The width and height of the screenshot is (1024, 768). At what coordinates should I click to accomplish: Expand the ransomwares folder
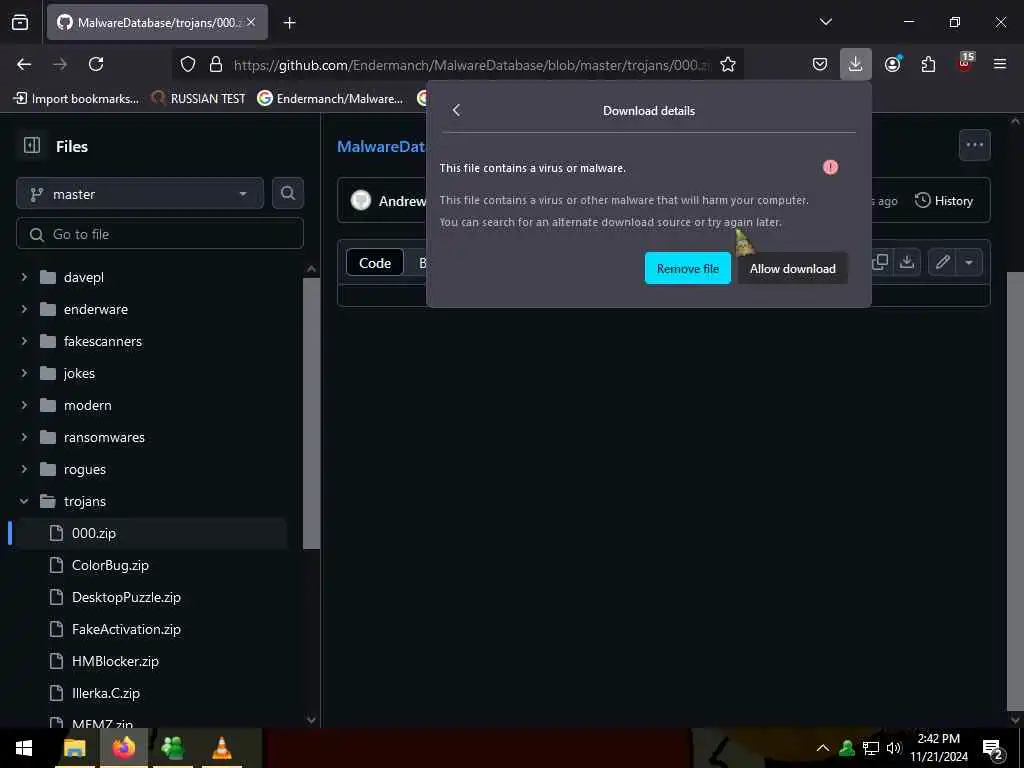24,437
